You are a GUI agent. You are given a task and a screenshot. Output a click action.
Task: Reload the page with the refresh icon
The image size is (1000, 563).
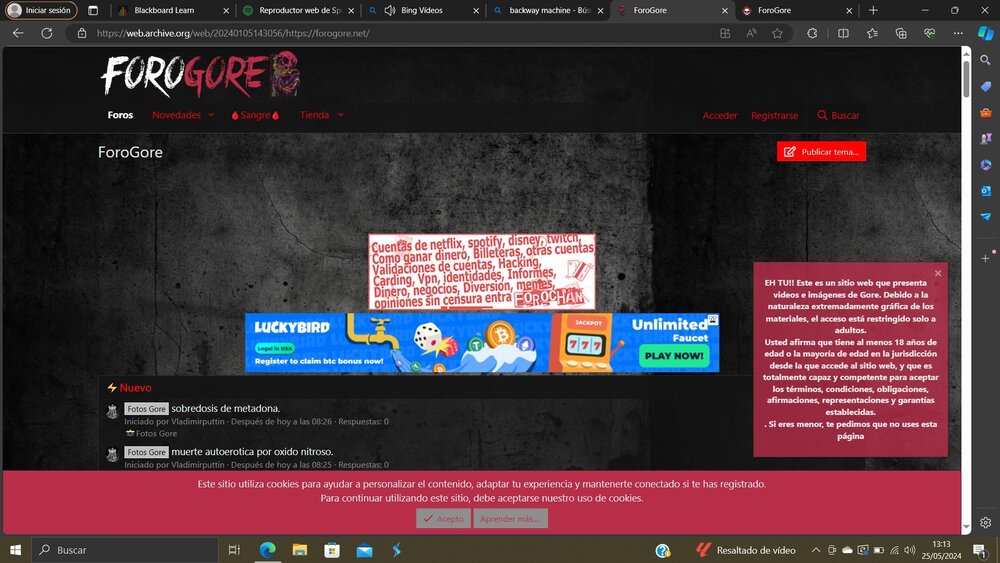47,33
